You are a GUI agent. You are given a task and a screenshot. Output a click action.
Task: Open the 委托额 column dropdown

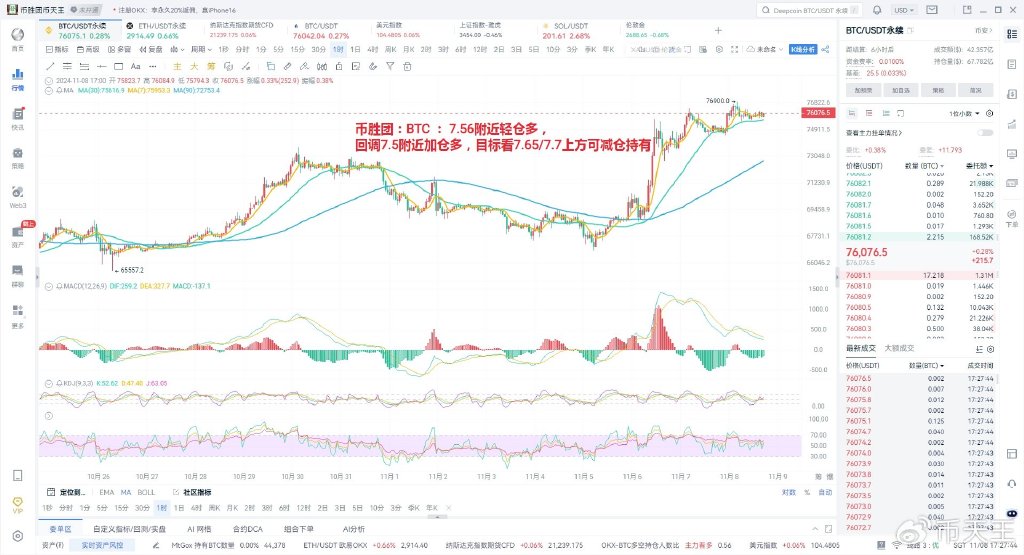[980, 166]
